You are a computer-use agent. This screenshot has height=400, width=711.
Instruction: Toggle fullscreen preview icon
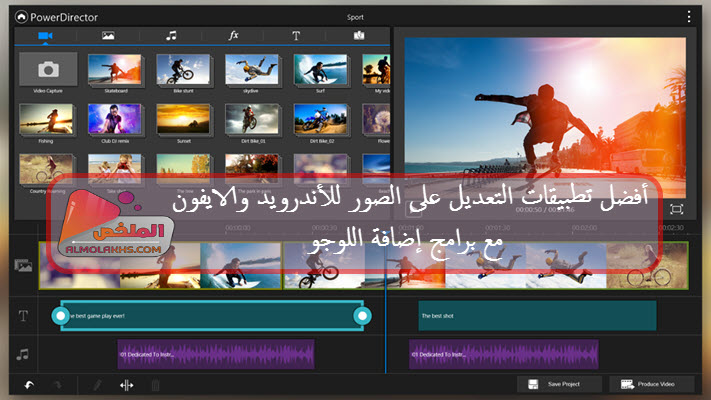point(676,209)
